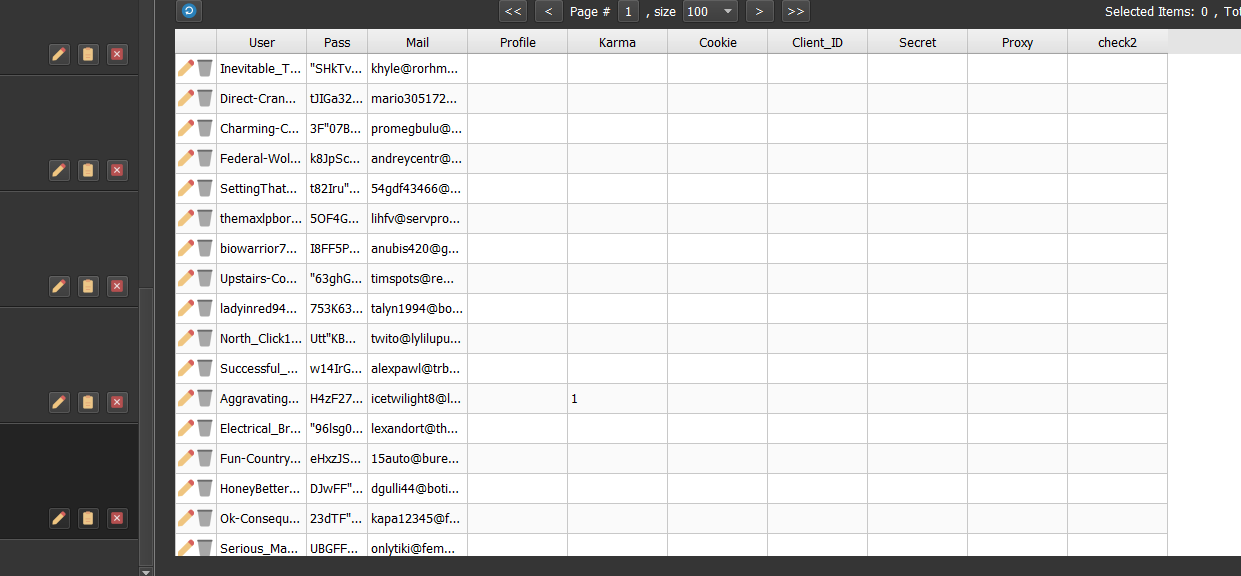Check the selection box for the Federal-Wol... row

pyautogui.click(x=206, y=158)
